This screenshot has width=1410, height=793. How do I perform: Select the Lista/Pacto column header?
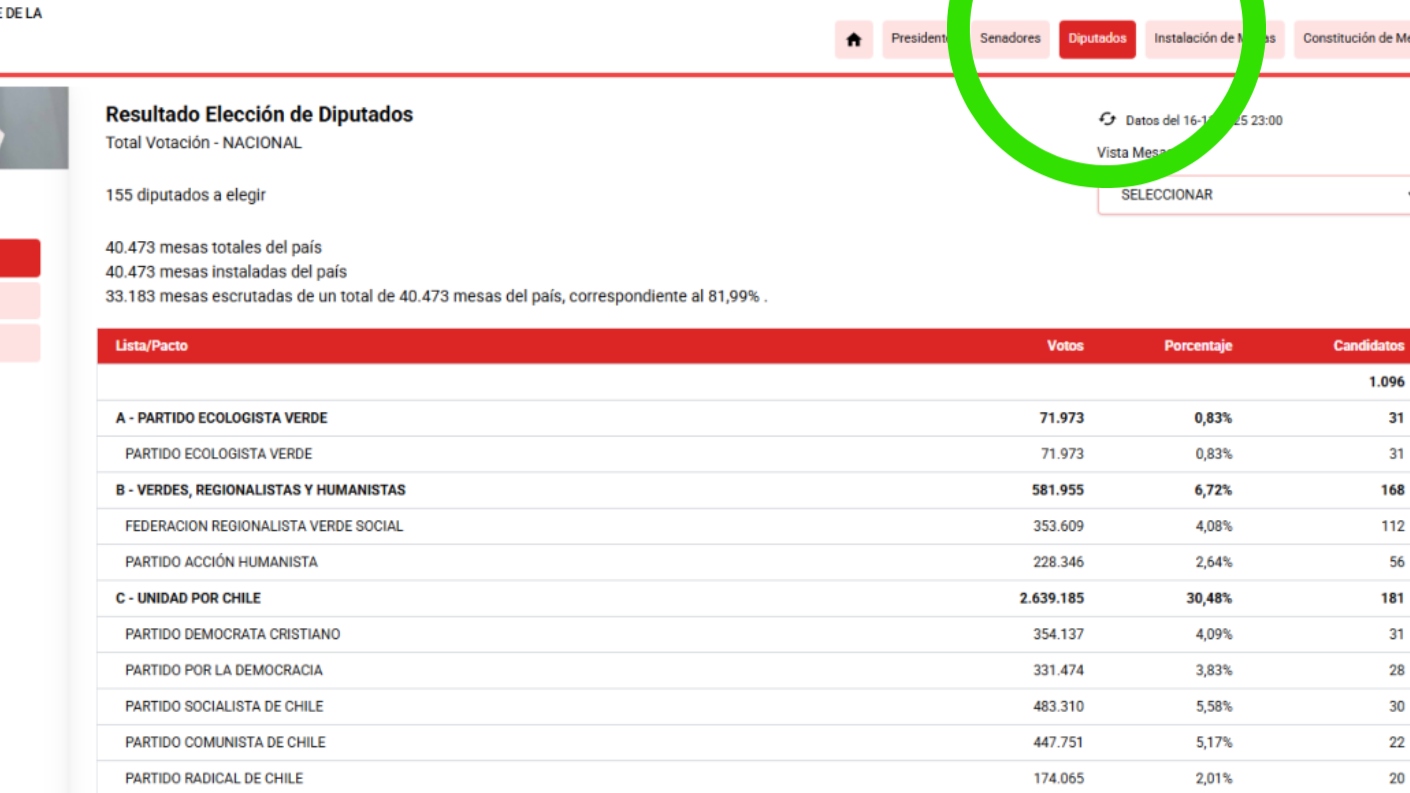tap(151, 346)
